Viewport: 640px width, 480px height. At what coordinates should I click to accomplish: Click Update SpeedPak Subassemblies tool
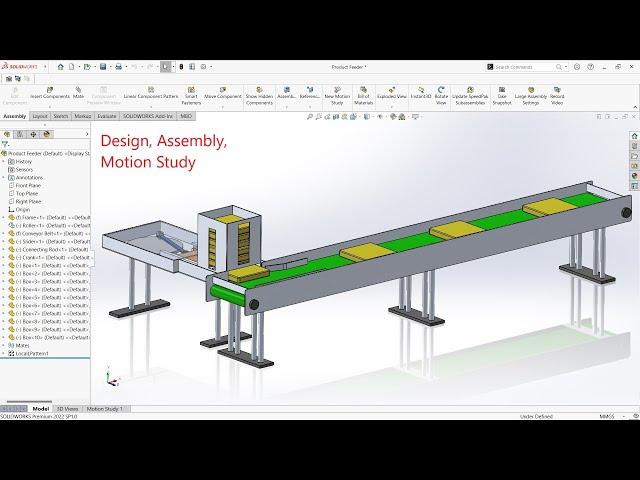pyautogui.click(x=470, y=96)
